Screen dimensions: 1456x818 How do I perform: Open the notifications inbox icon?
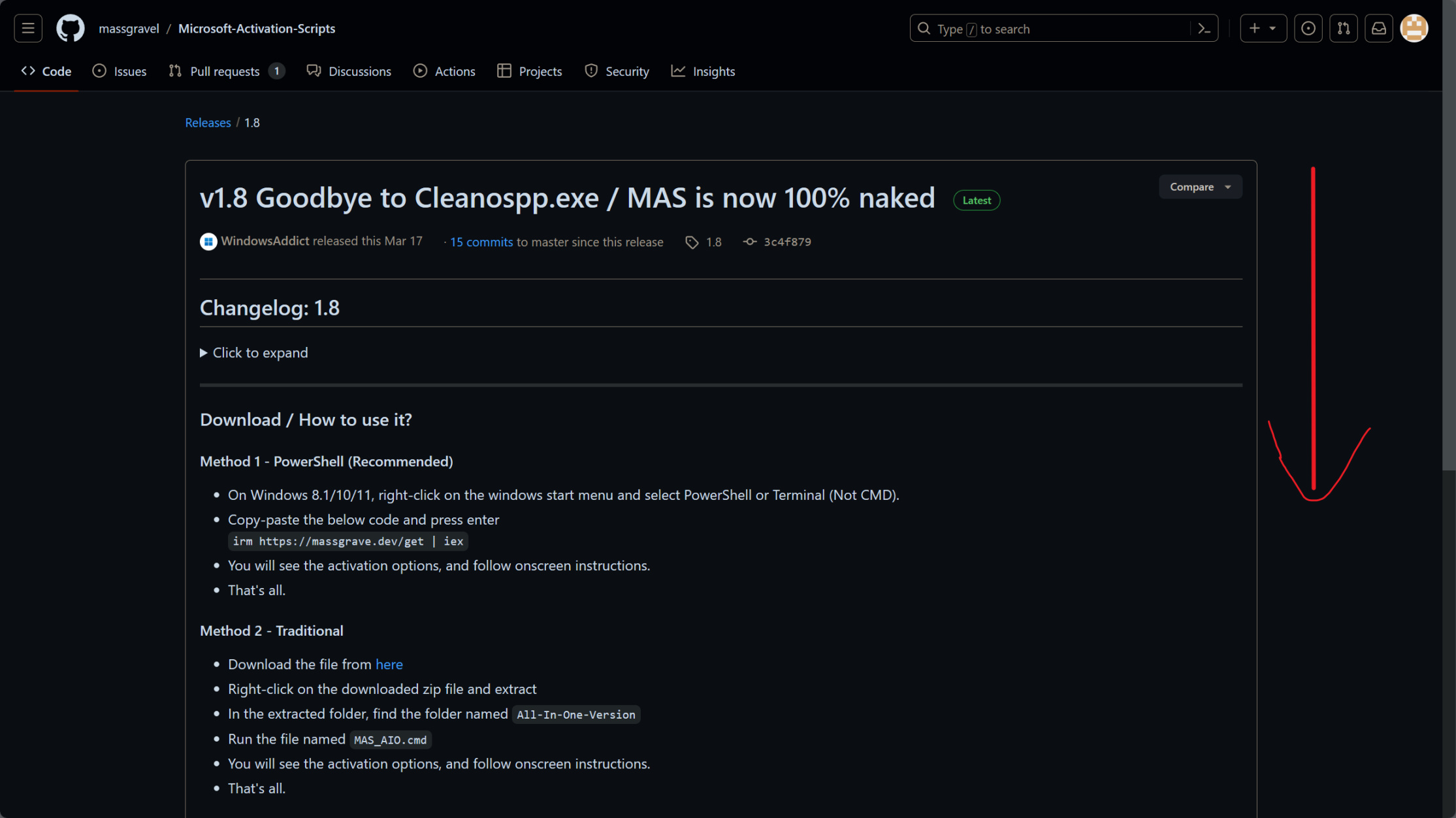pyautogui.click(x=1378, y=28)
